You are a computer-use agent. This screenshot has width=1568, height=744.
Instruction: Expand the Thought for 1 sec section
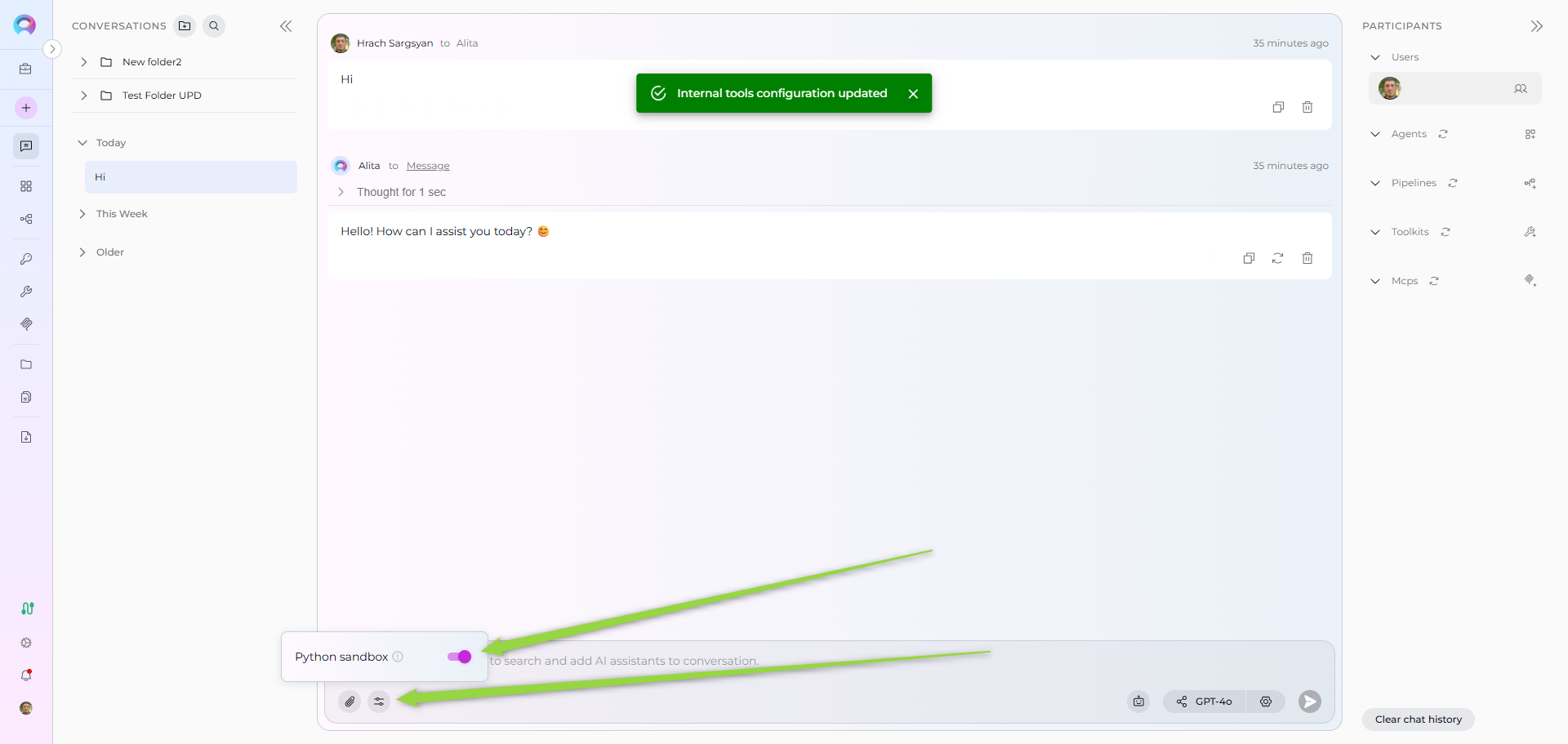click(341, 192)
